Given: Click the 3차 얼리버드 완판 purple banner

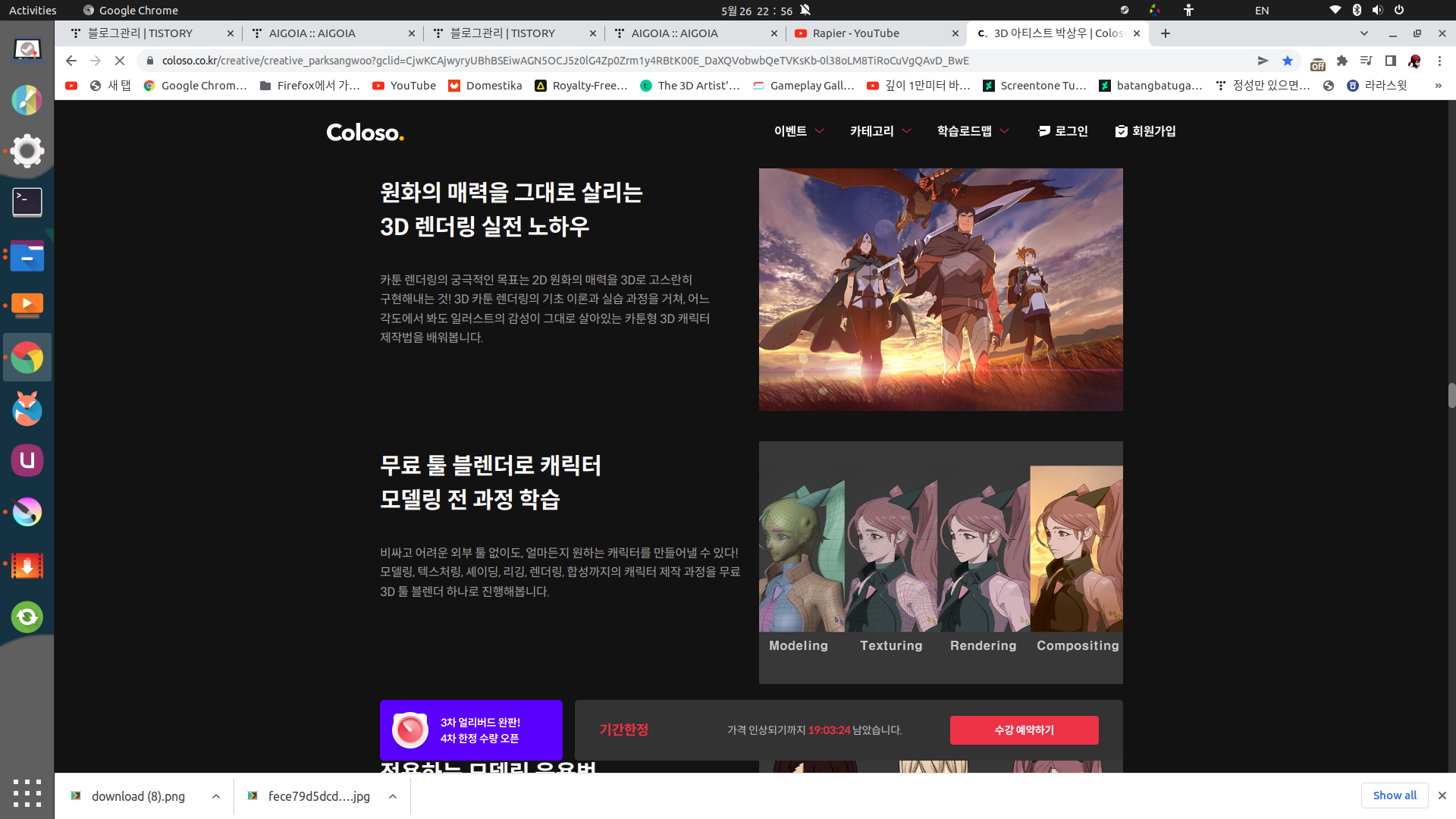Looking at the screenshot, I should tap(471, 730).
